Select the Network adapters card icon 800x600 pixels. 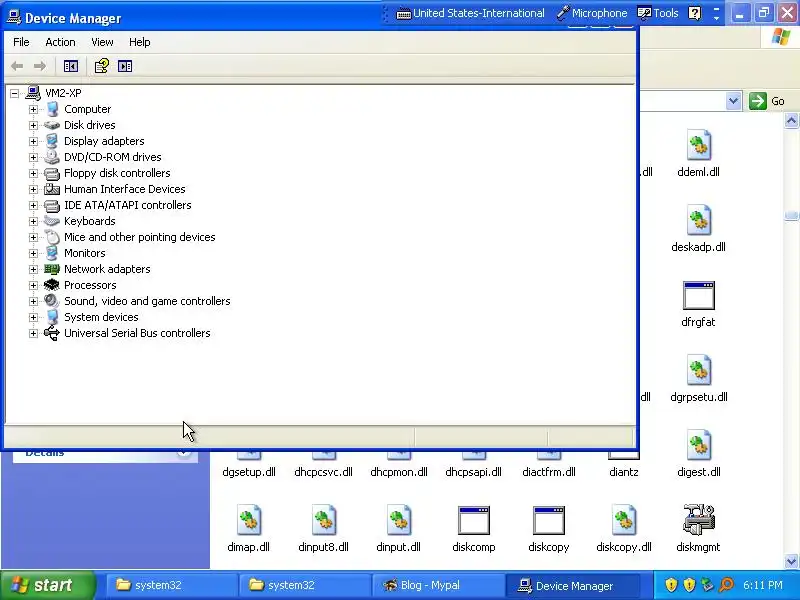pyautogui.click(x=52, y=269)
